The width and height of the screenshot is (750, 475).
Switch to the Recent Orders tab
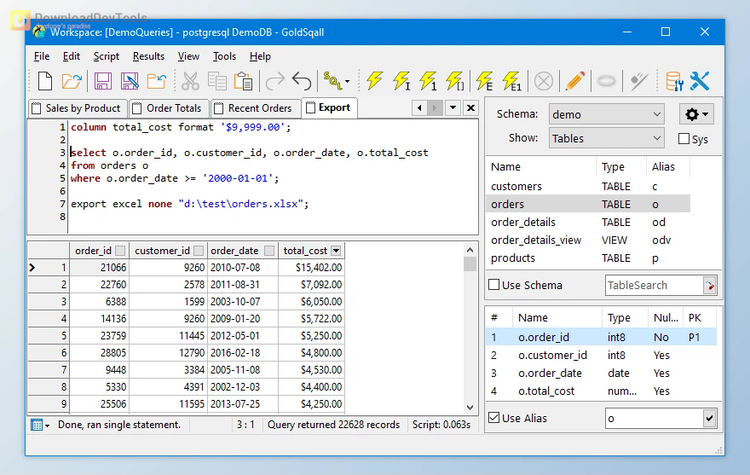pyautogui.click(x=255, y=109)
